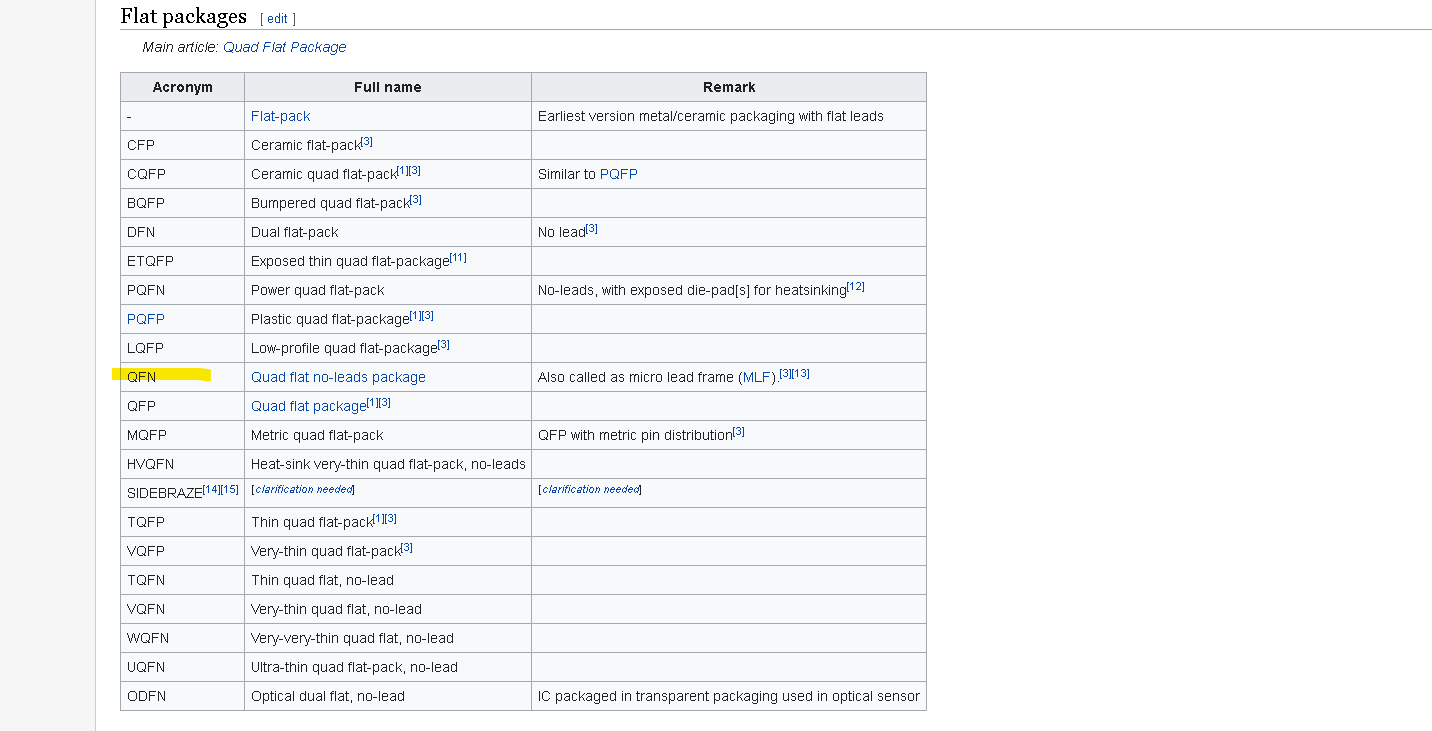Click citation 13 in the QFN remark
Image resolution: width=1432 pixels, height=731 pixels.
click(801, 373)
